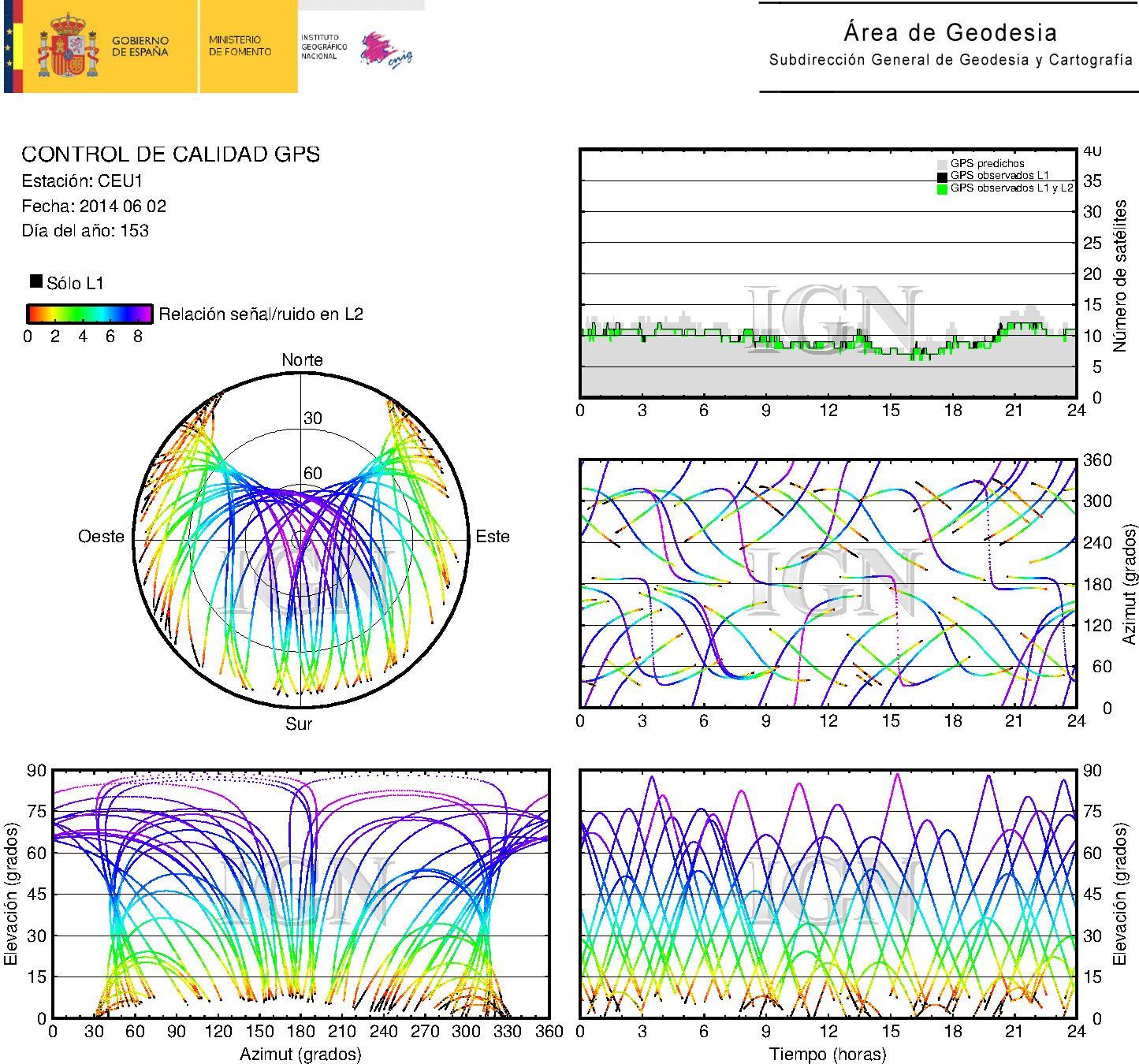The image size is (1139, 1064).
Task: Click the gray GPS predichos legend square
Action: click(942, 164)
